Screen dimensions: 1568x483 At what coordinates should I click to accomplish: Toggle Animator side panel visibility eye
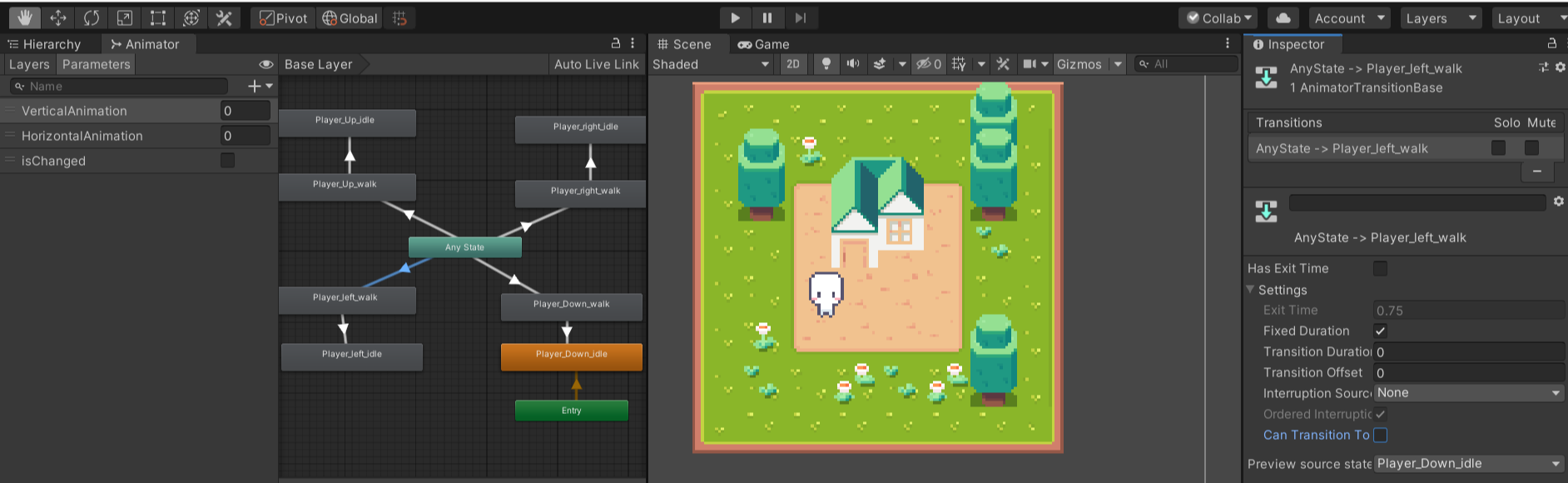pyautogui.click(x=266, y=64)
